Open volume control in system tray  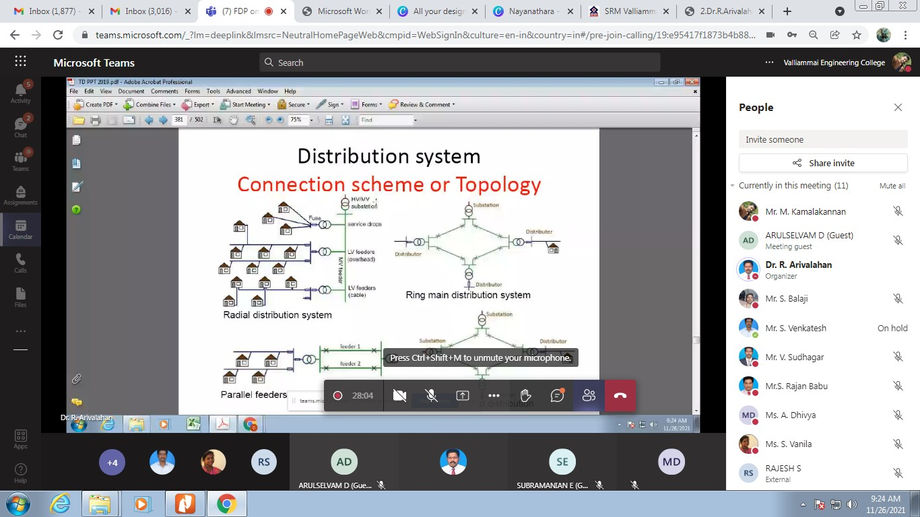[851, 505]
